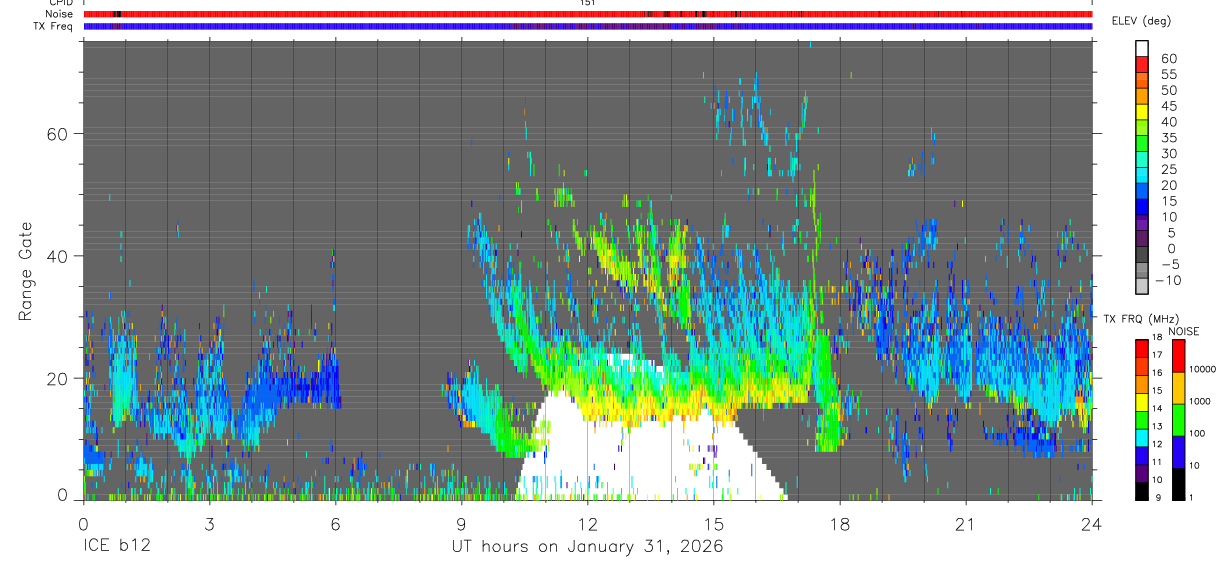The height and width of the screenshot is (567, 1228).
Task: Click the red Noise strip above plot
Action: [587, 14]
